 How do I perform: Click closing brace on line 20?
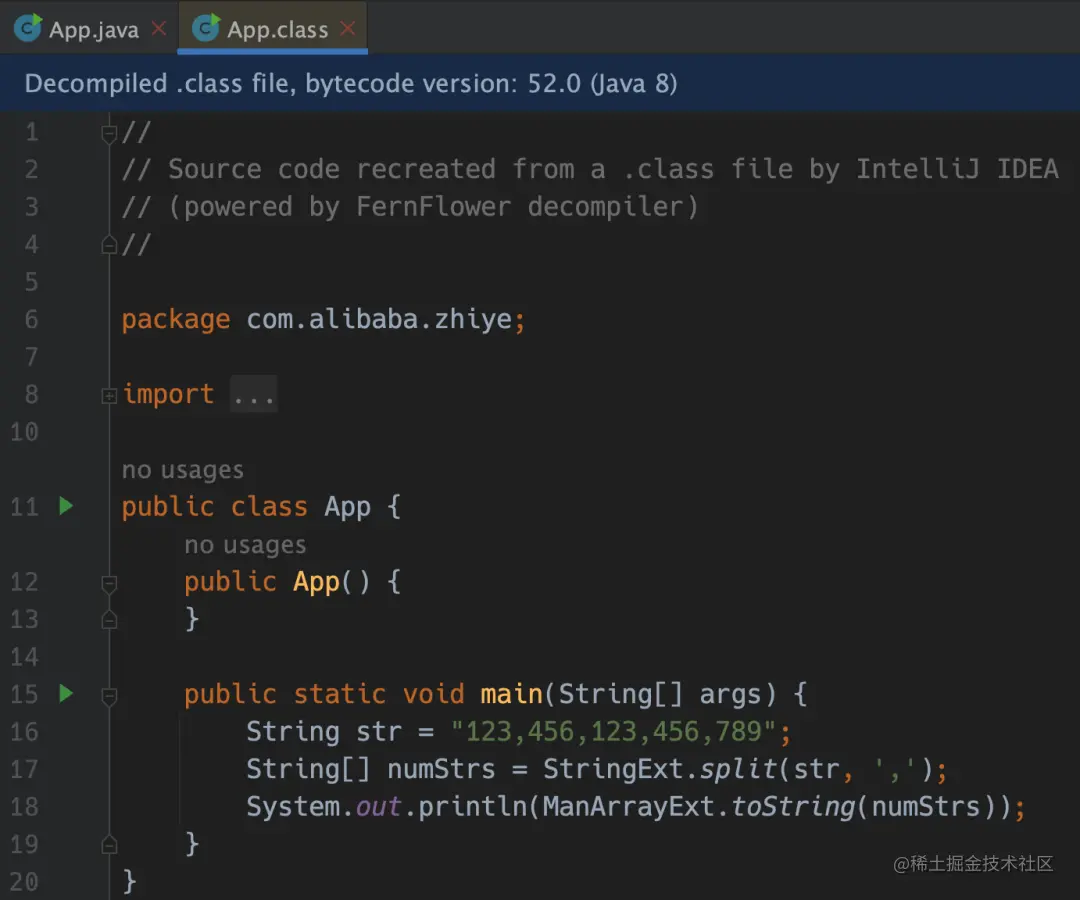(x=129, y=881)
